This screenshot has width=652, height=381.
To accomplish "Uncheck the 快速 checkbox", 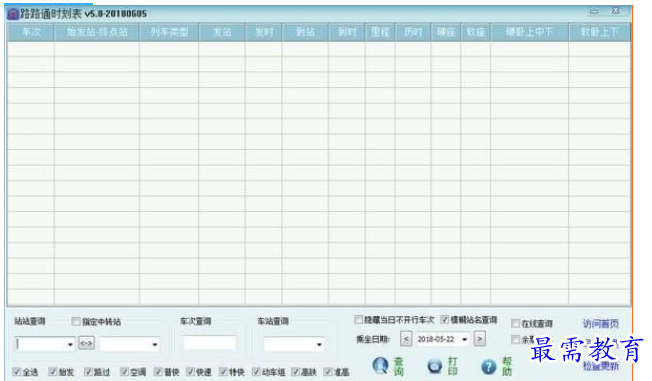I will [x=190, y=371].
